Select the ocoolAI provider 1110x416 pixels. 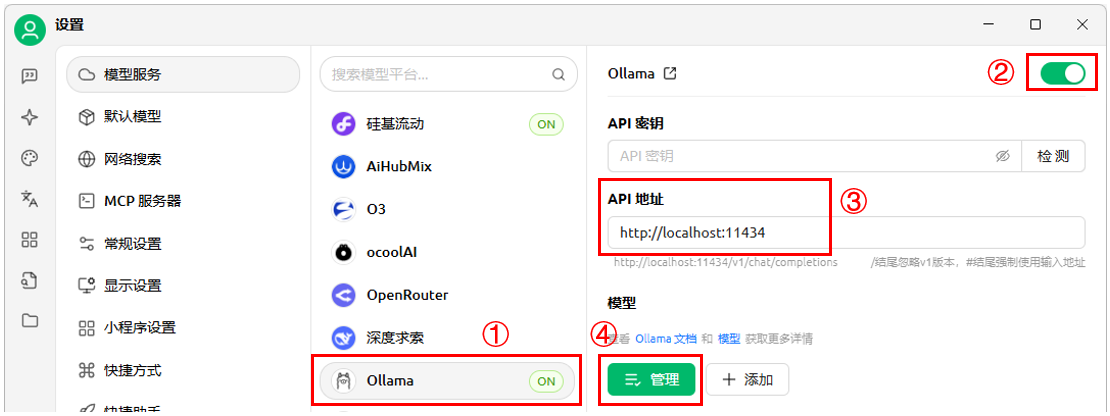coord(447,252)
